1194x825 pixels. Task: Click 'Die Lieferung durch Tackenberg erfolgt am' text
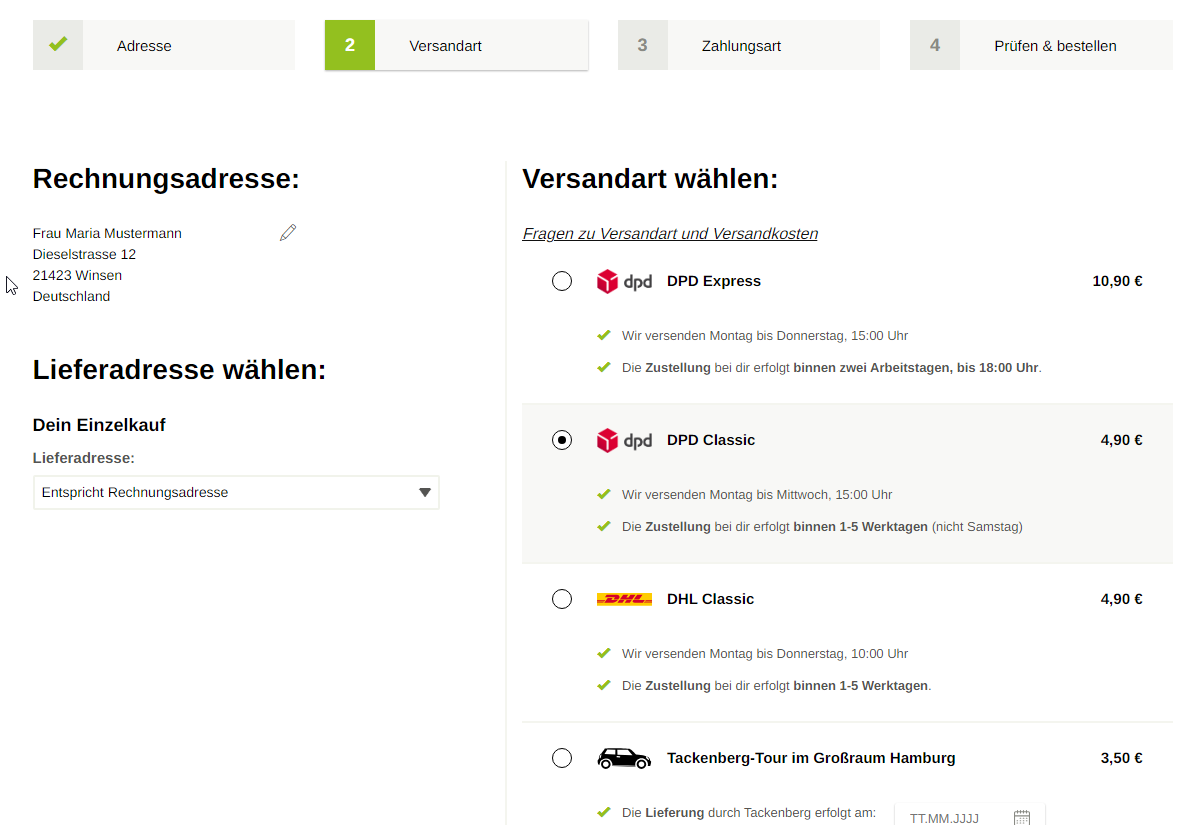(x=749, y=813)
